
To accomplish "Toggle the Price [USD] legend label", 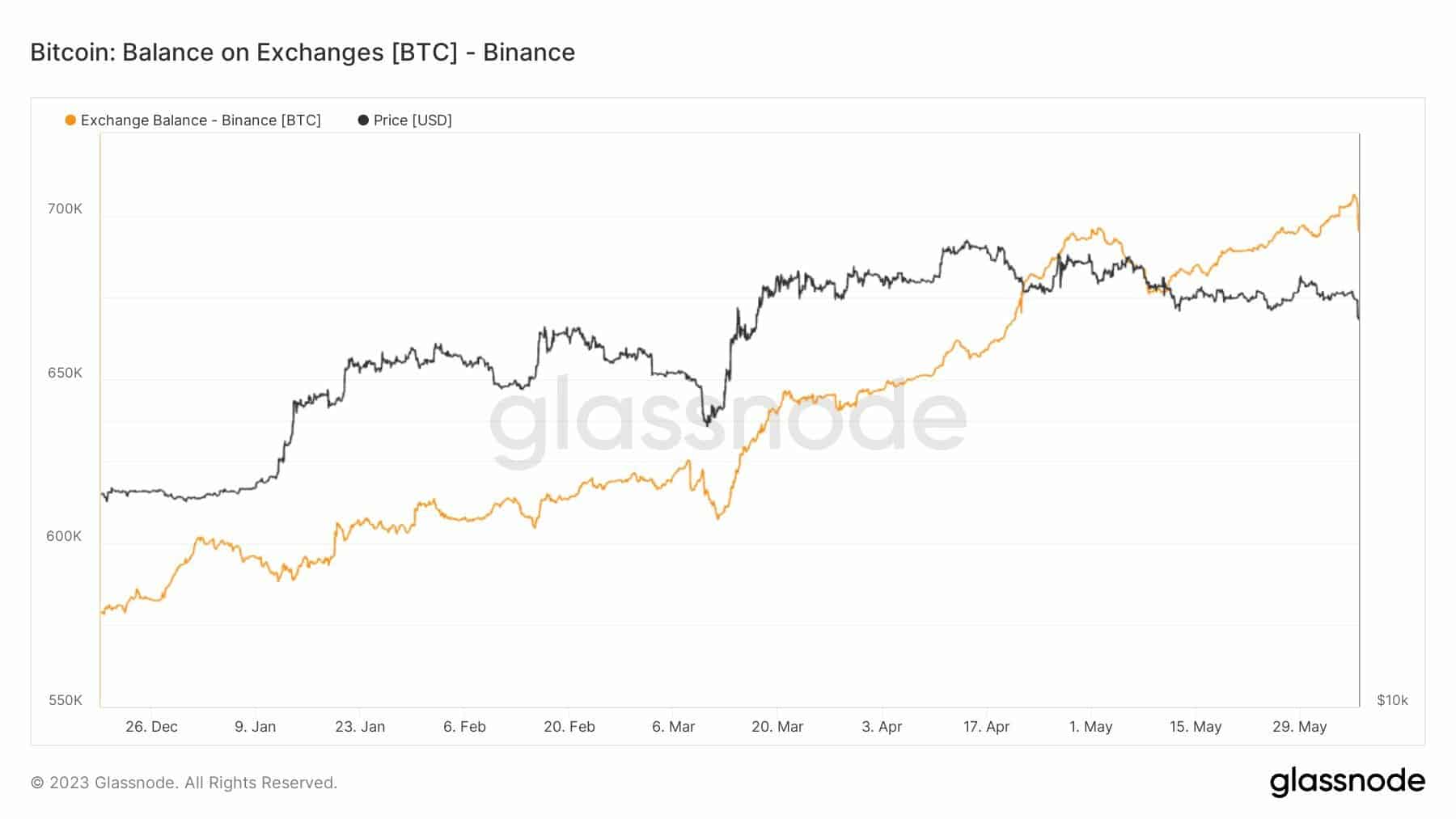I will point(413,120).
